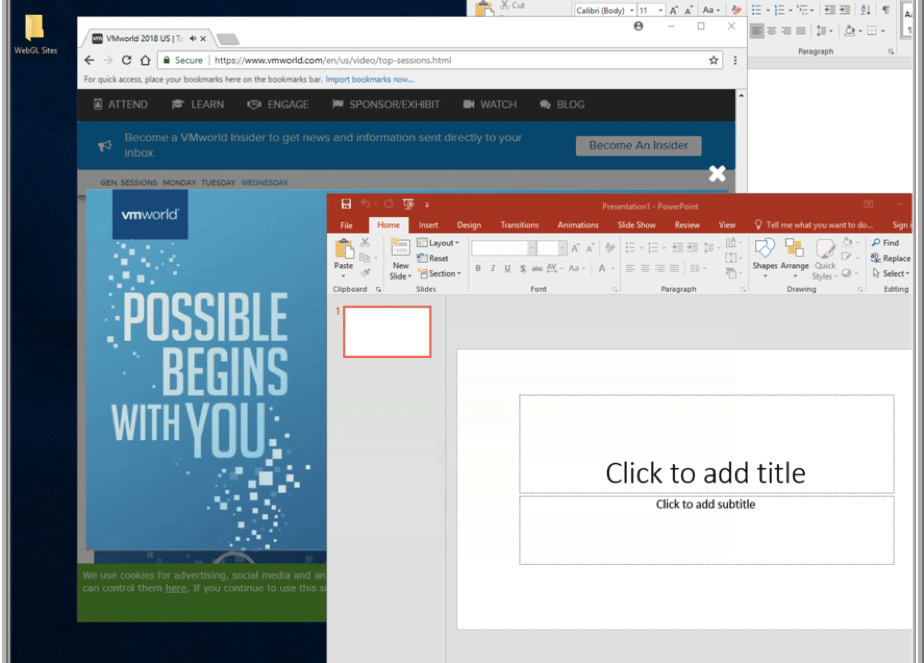This screenshot has height=663, width=924.
Task: Reset the slide layout in PowerPoint
Action: tap(433, 258)
